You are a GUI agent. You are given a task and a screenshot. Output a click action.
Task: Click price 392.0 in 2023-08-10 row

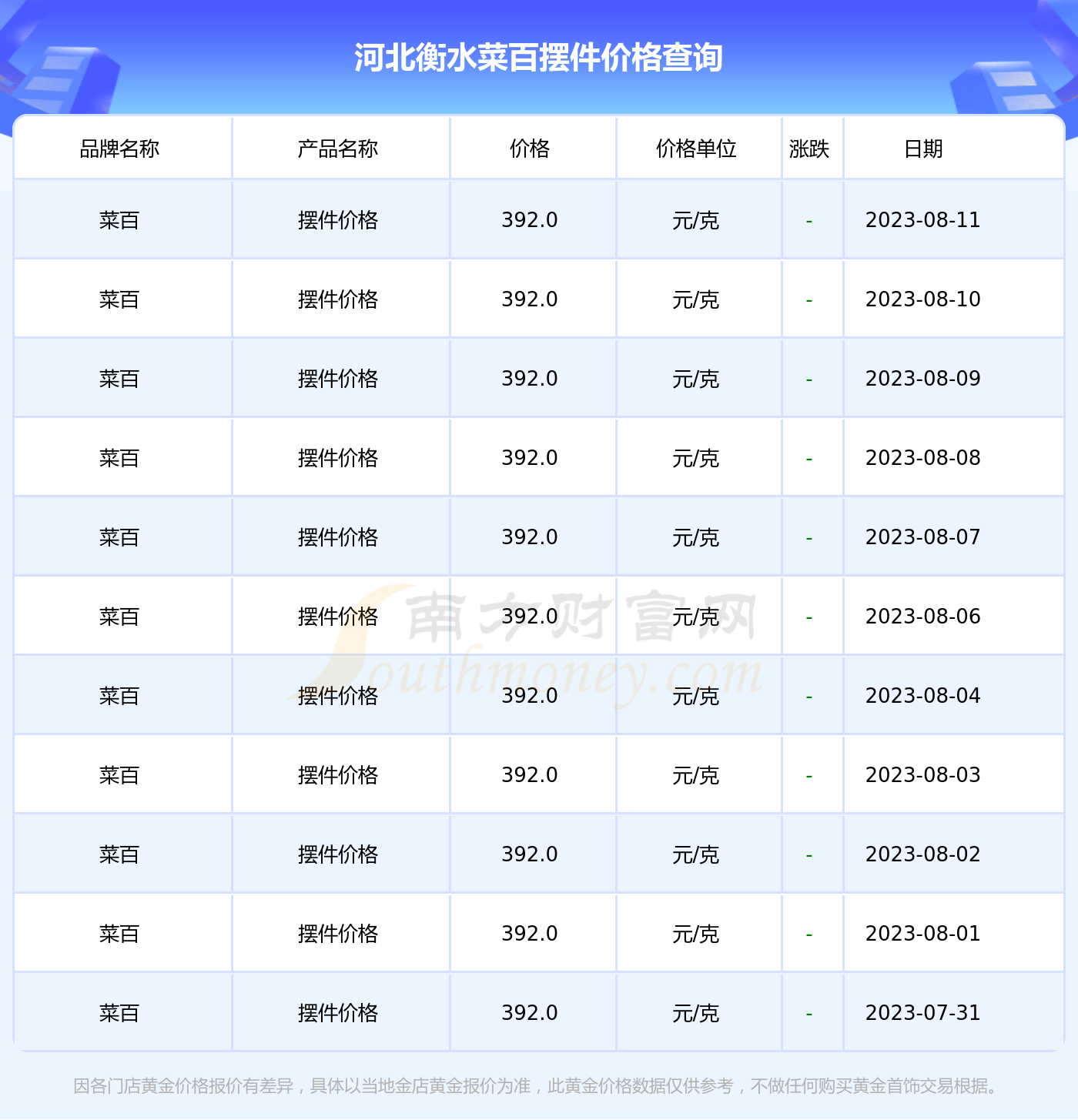pyautogui.click(x=530, y=299)
